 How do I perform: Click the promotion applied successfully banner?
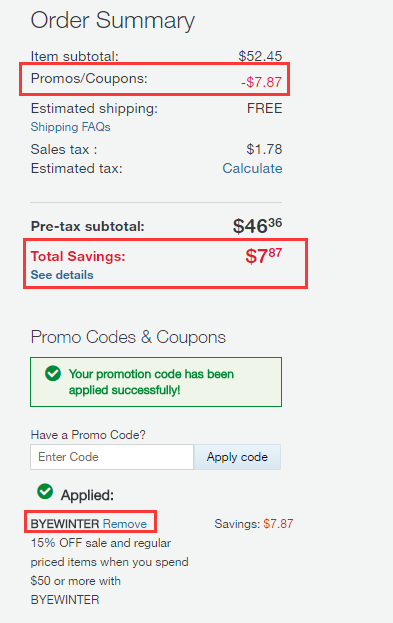pyautogui.click(x=156, y=382)
